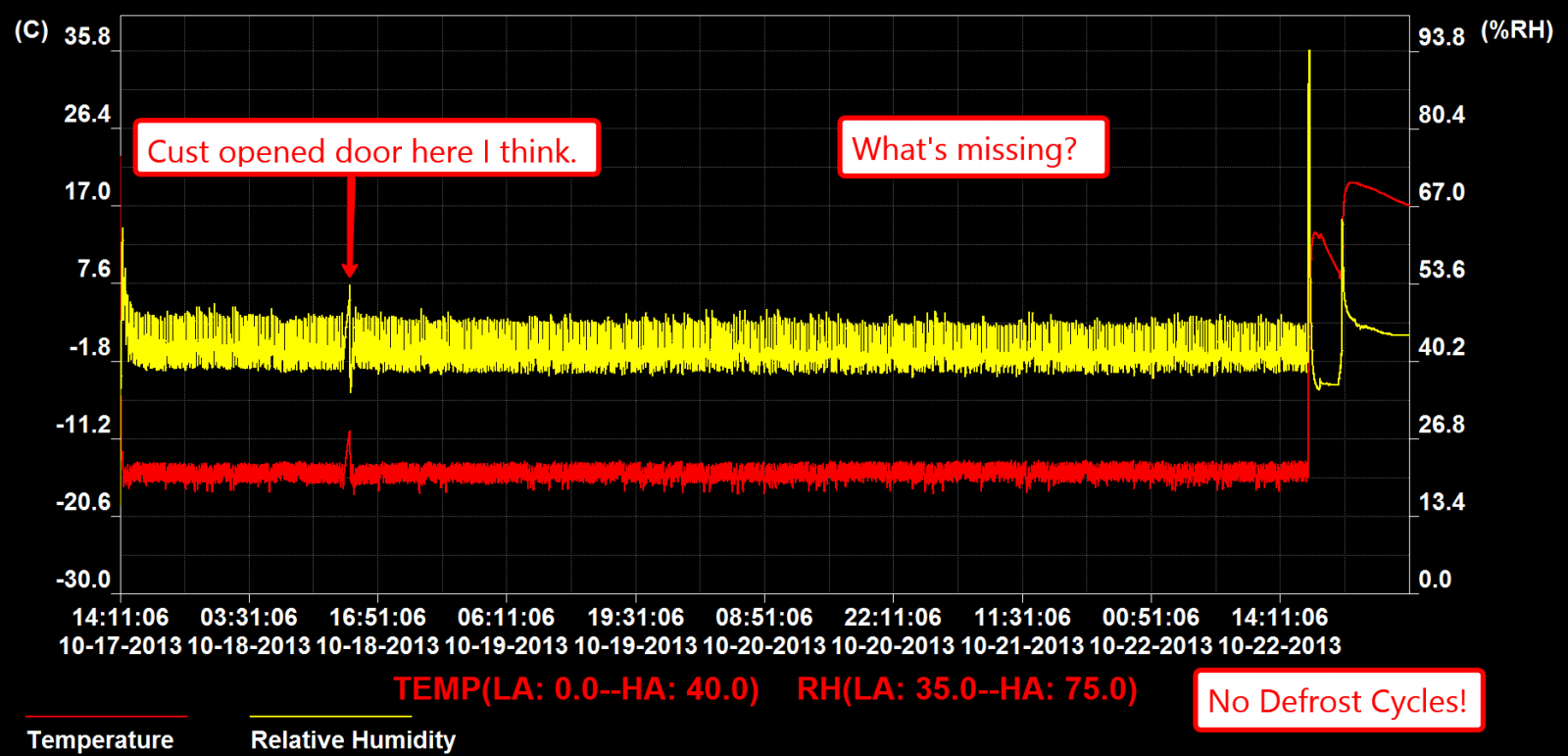
Task: Click the 22:11:06 10-20-2013 time label
Action: point(893,631)
